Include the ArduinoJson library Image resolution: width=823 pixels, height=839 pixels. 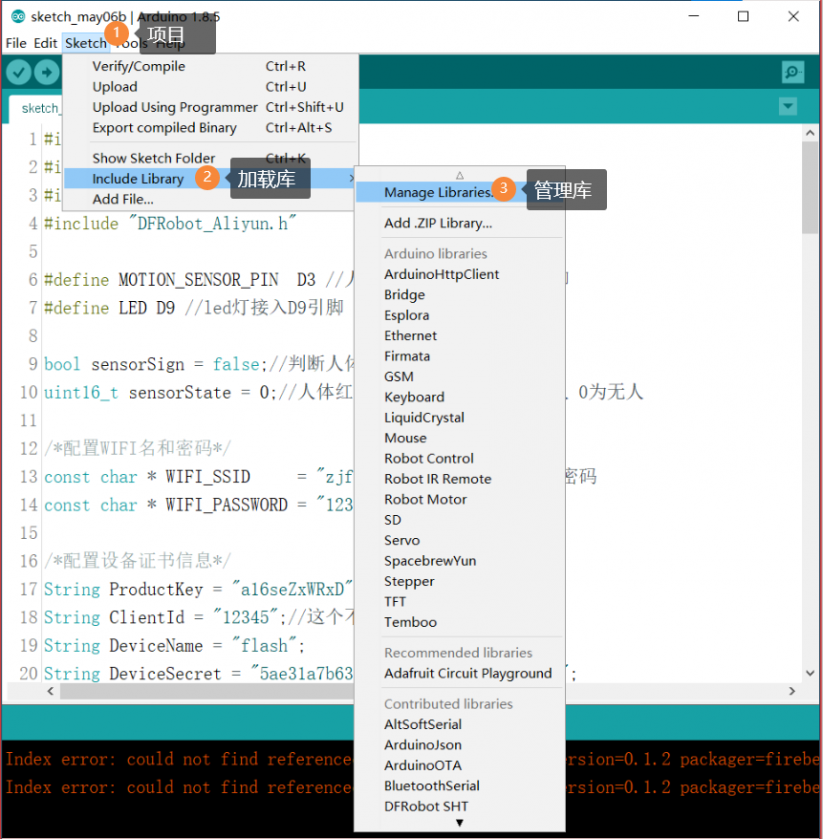[x=460, y=745]
